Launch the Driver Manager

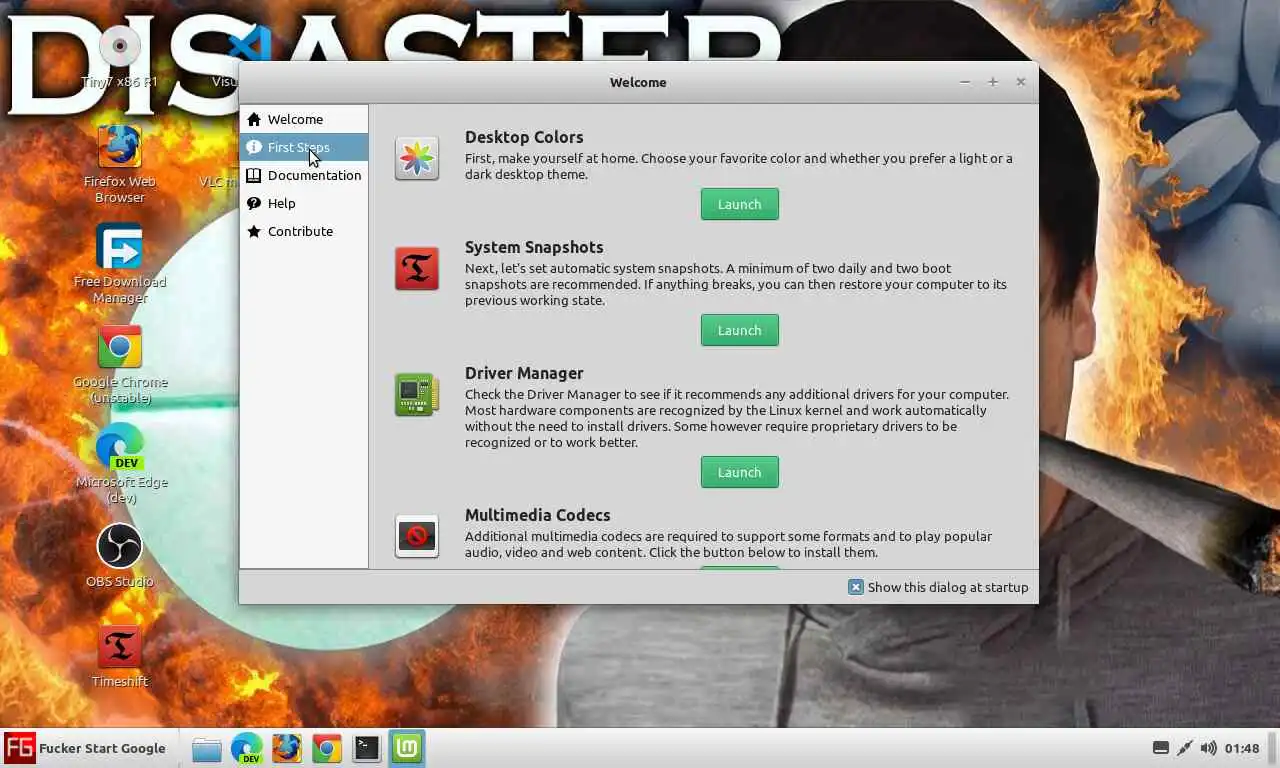coord(739,472)
